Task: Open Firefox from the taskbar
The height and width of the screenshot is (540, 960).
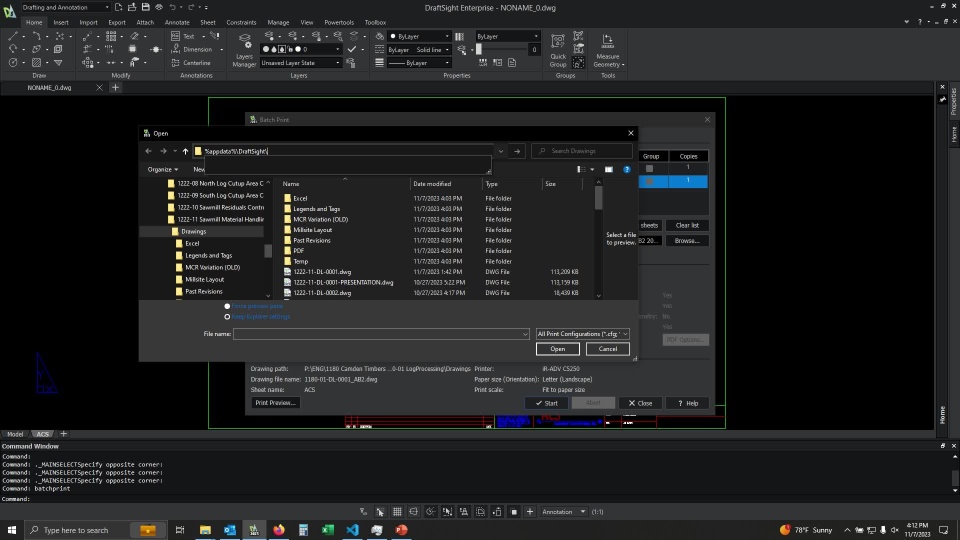Action: click(278, 530)
